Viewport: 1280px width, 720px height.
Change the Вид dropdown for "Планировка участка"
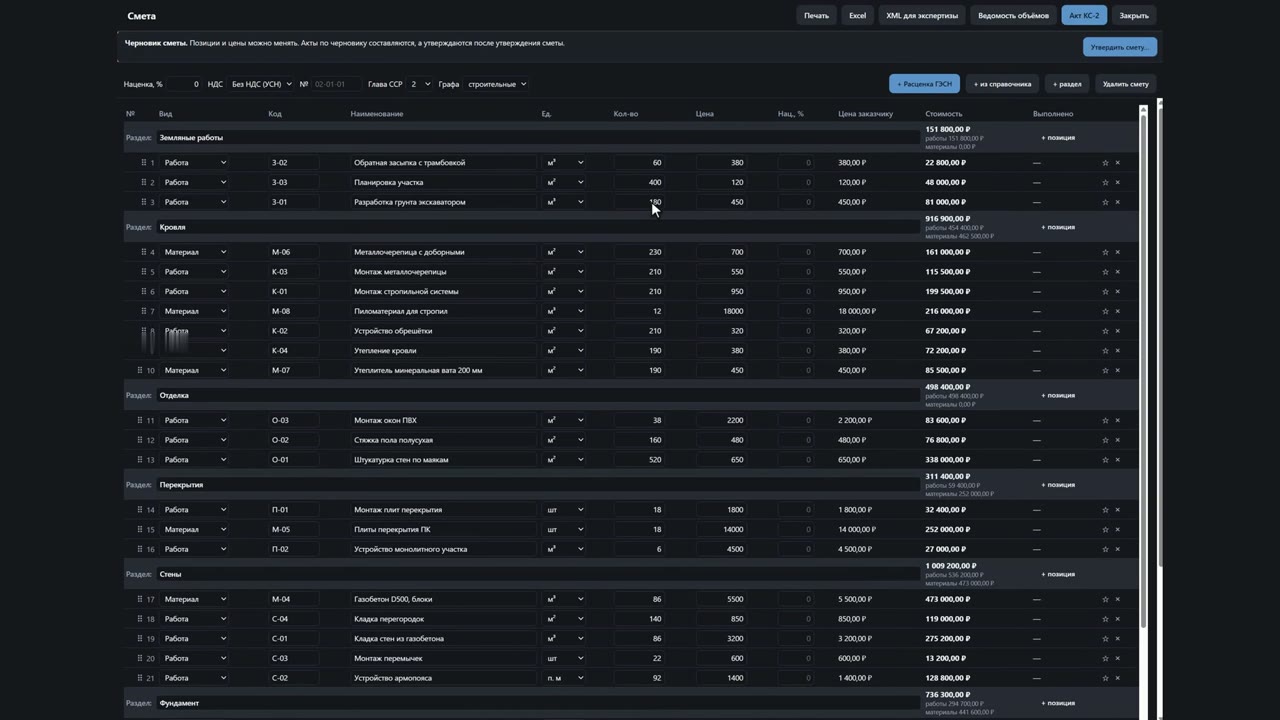click(195, 182)
